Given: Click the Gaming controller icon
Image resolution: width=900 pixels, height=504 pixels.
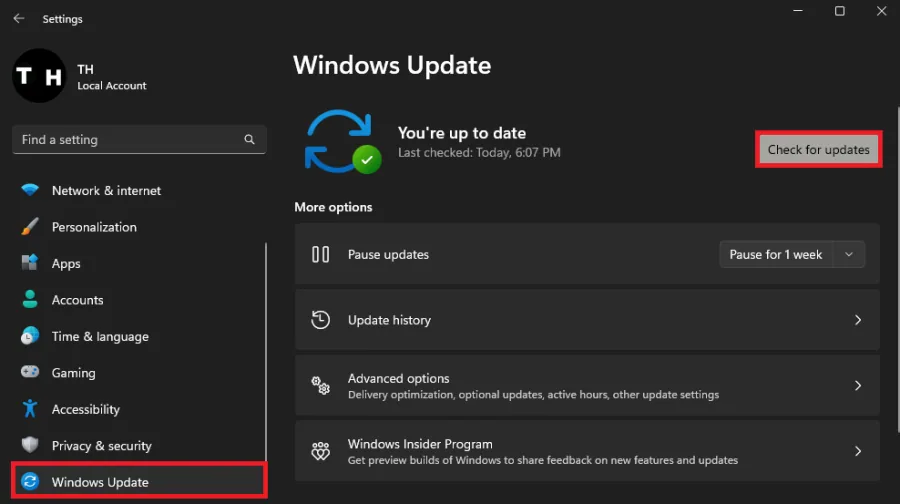Looking at the screenshot, I should click(30, 372).
